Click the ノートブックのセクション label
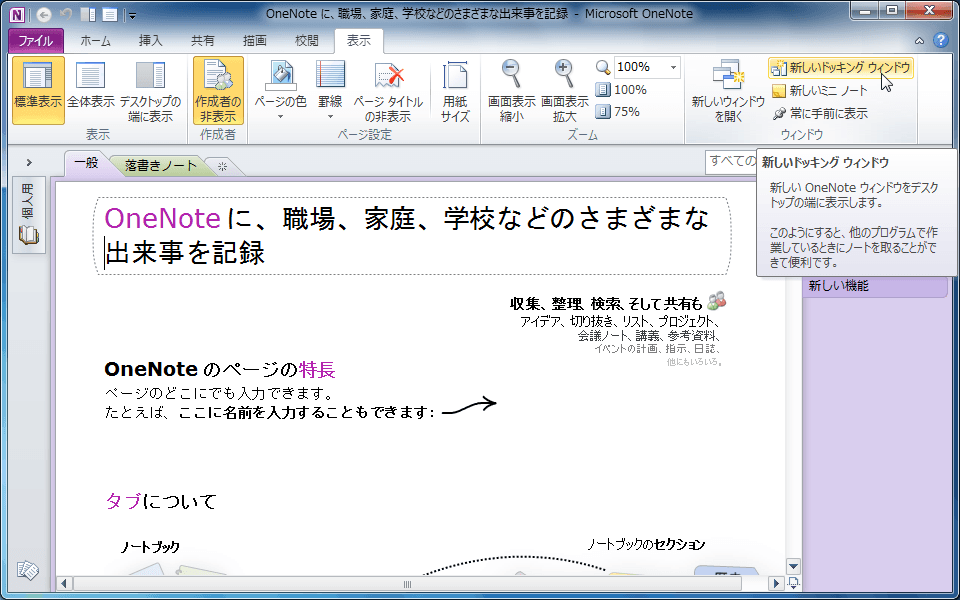Screen dimensions: 960x600 [646, 544]
